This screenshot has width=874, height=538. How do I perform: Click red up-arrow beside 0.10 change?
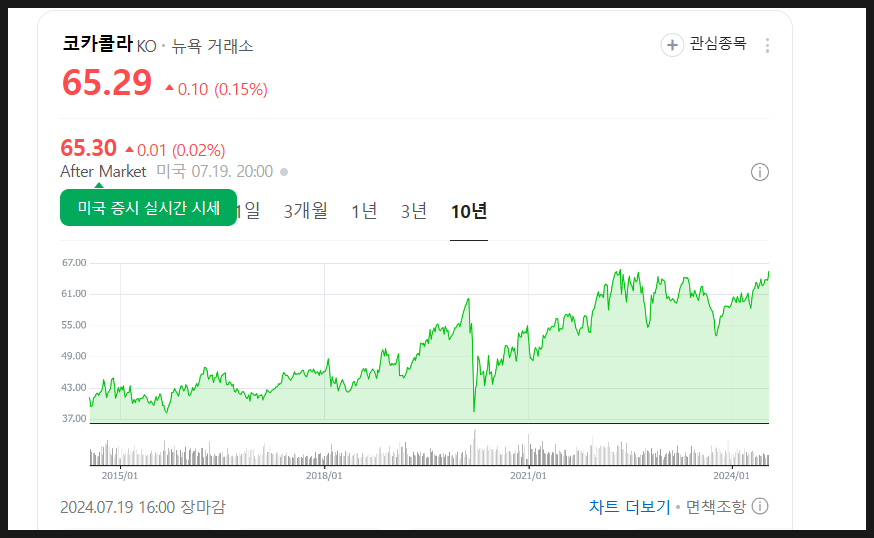[170, 89]
